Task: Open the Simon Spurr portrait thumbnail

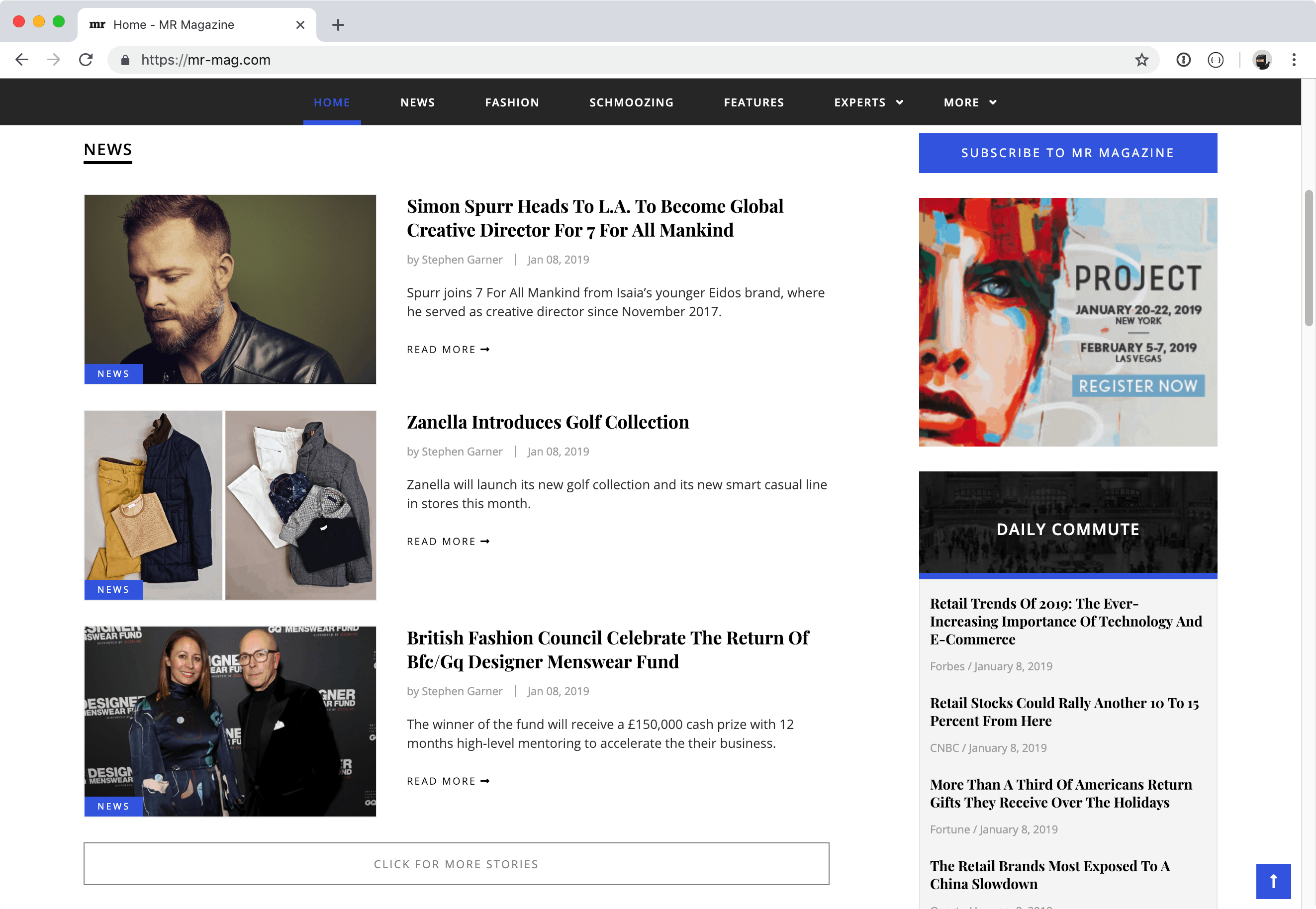Action: click(230, 289)
